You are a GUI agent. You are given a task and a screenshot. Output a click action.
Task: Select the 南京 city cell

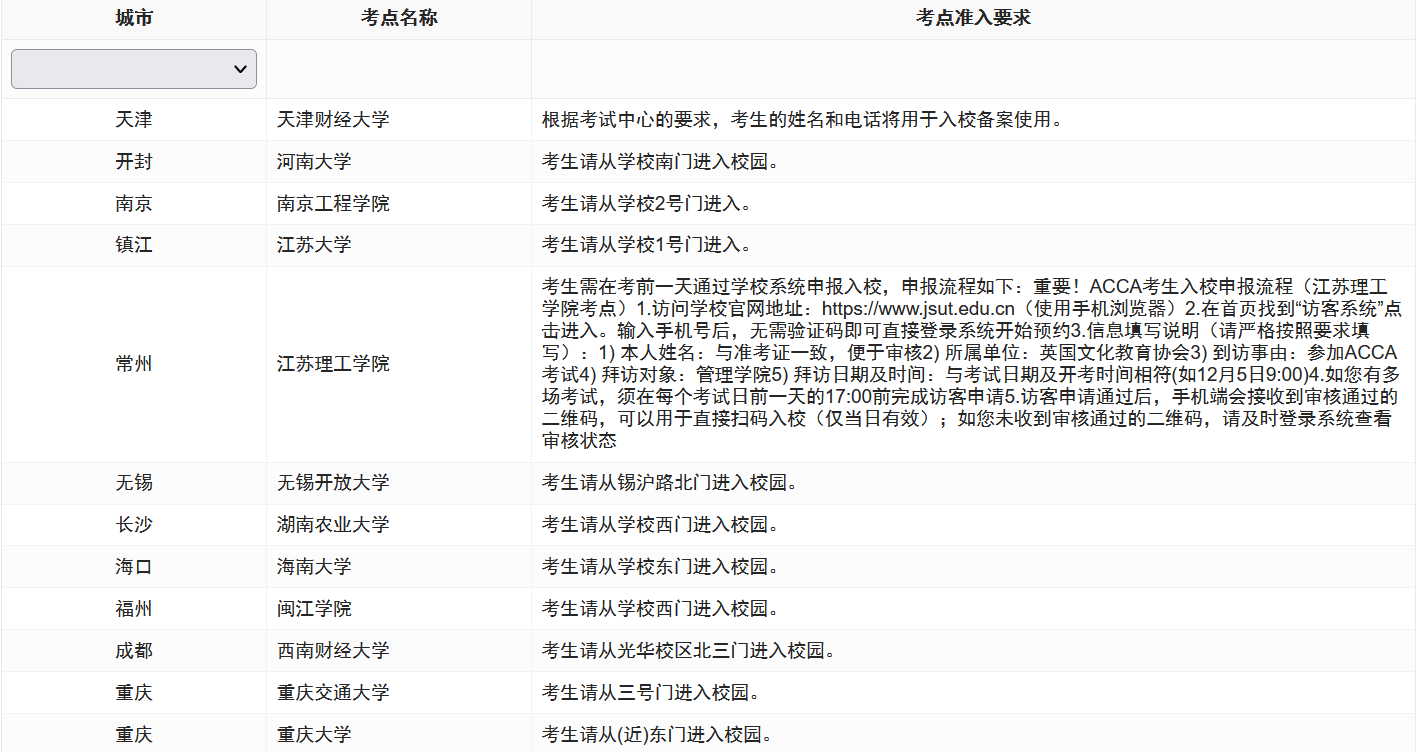pos(134,204)
